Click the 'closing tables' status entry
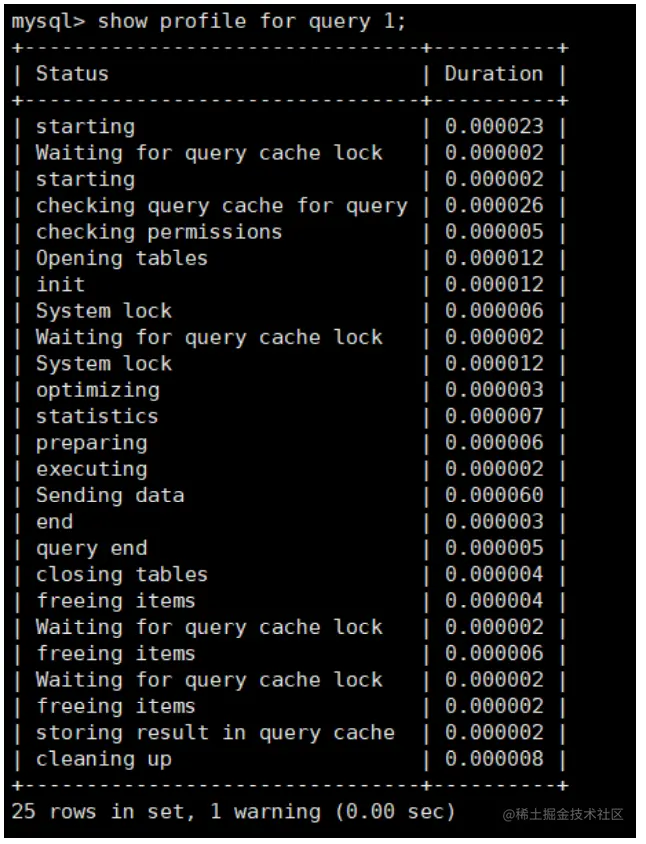 pos(121,574)
